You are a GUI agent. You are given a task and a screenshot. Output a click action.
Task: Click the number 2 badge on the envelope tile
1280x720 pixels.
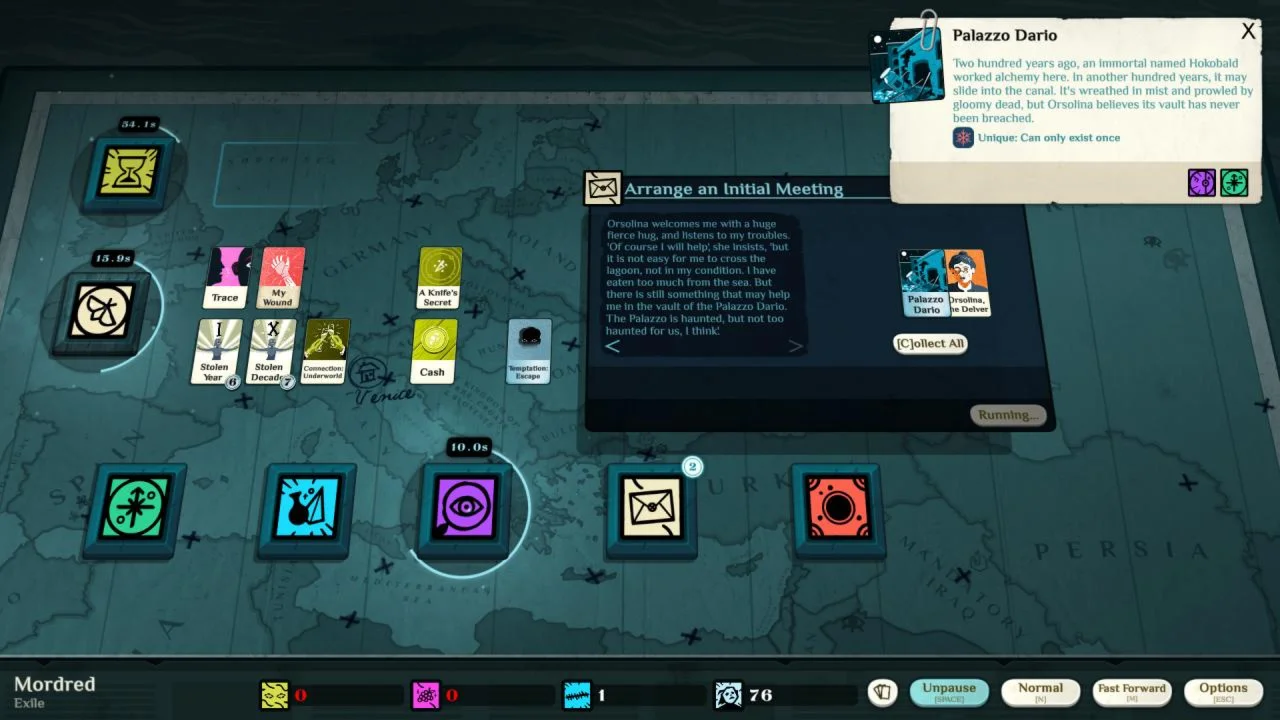pos(692,467)
